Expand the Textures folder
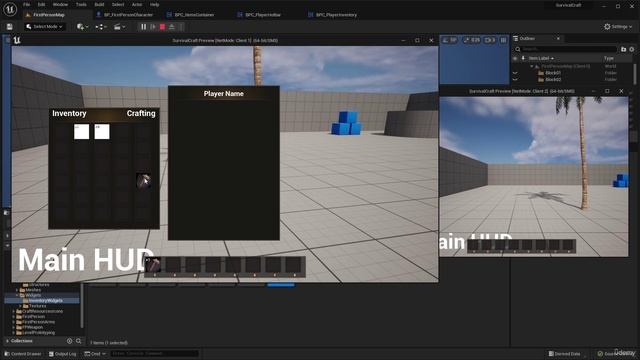The width and height of the screenshot is (640, 360). click(20, 306)
